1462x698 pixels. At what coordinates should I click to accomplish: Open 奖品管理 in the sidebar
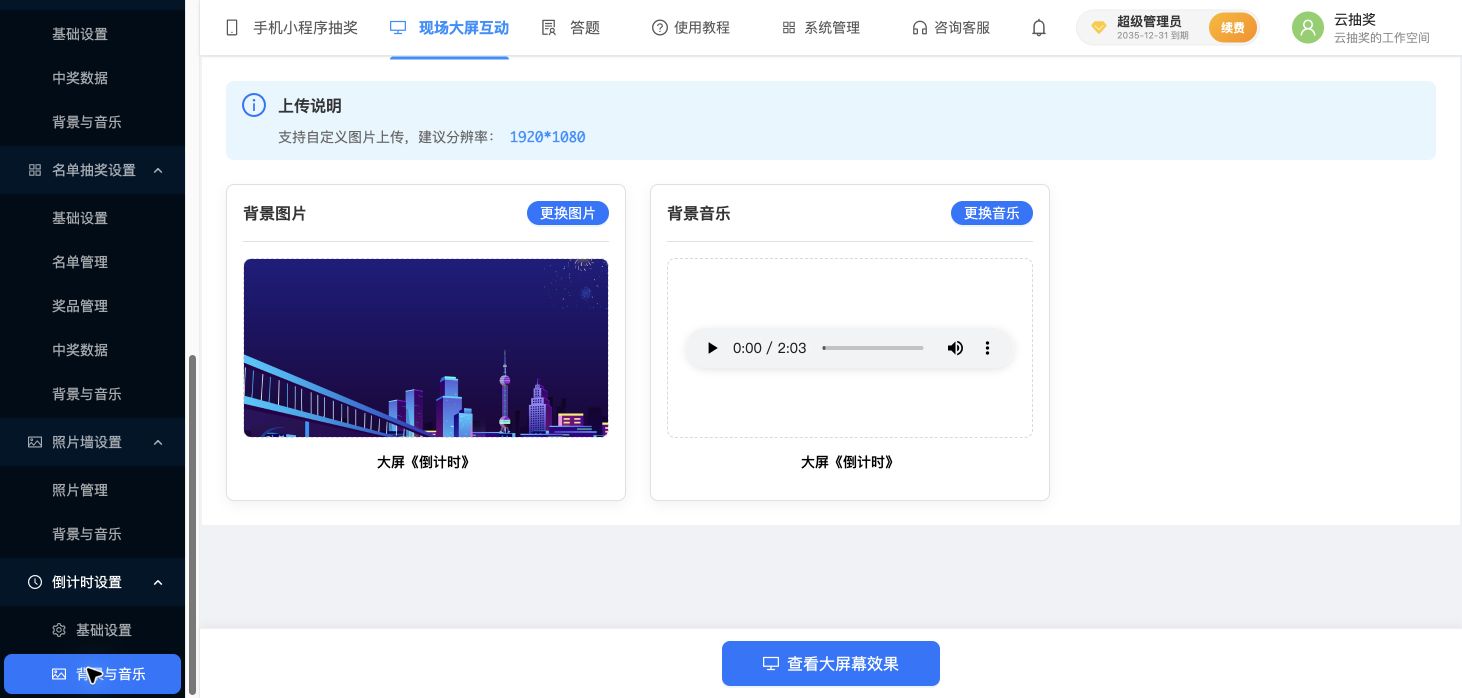(80, 306)
